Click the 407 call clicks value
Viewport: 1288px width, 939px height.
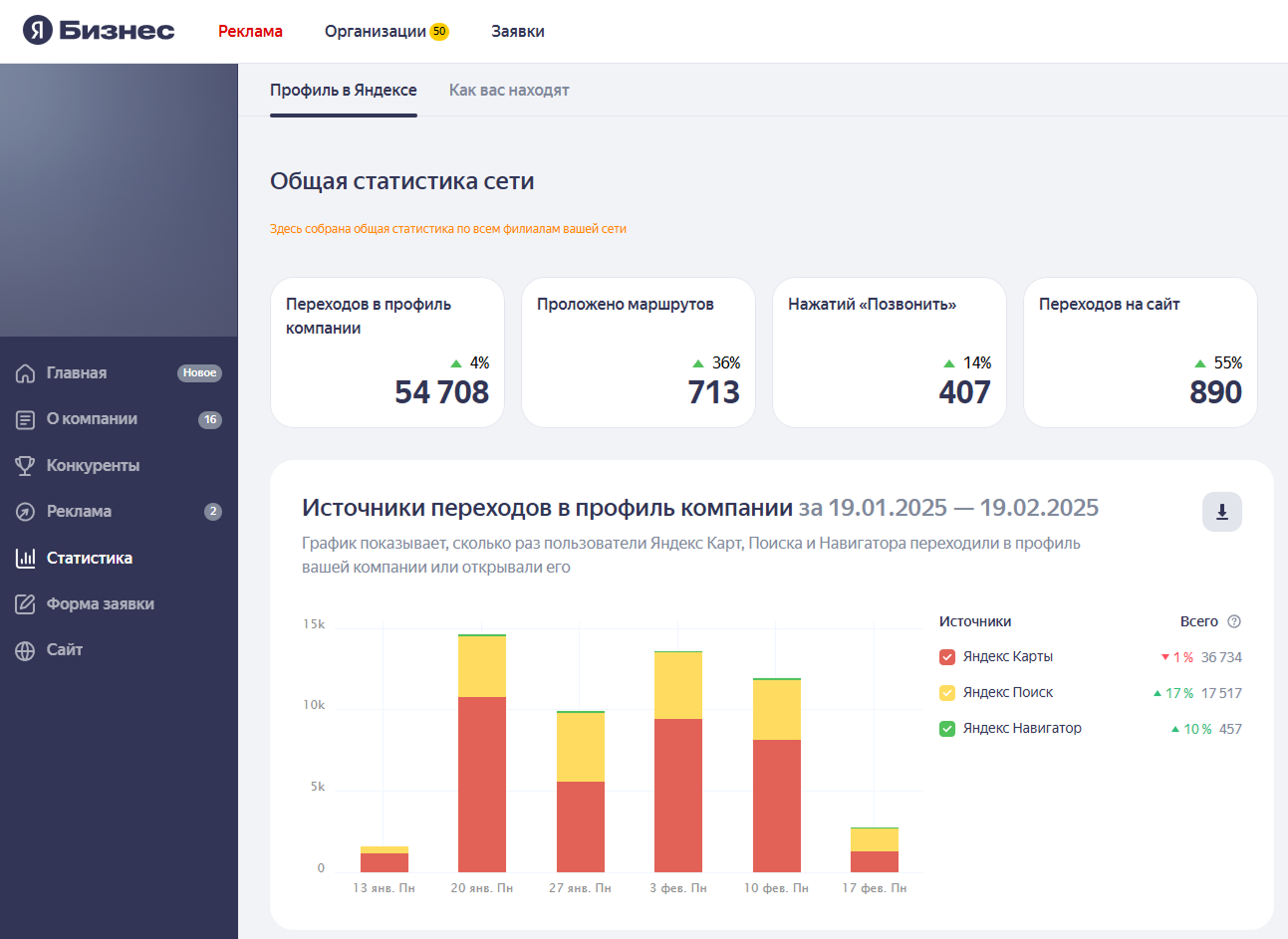[x=965, y=392]
